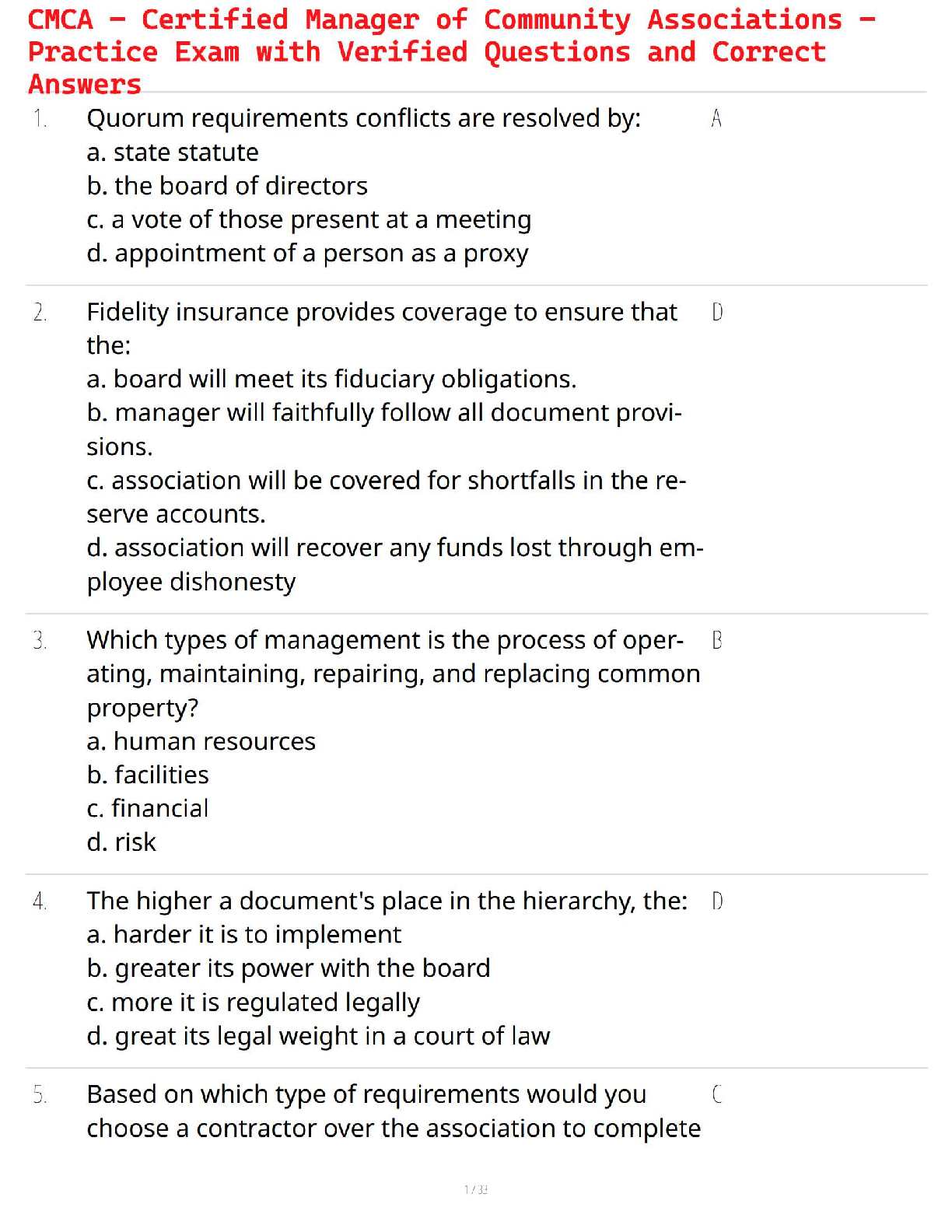Pick the 'c. financial' answer option
The width and height of the screenshot is (952, 1232).
click(148, 809)
